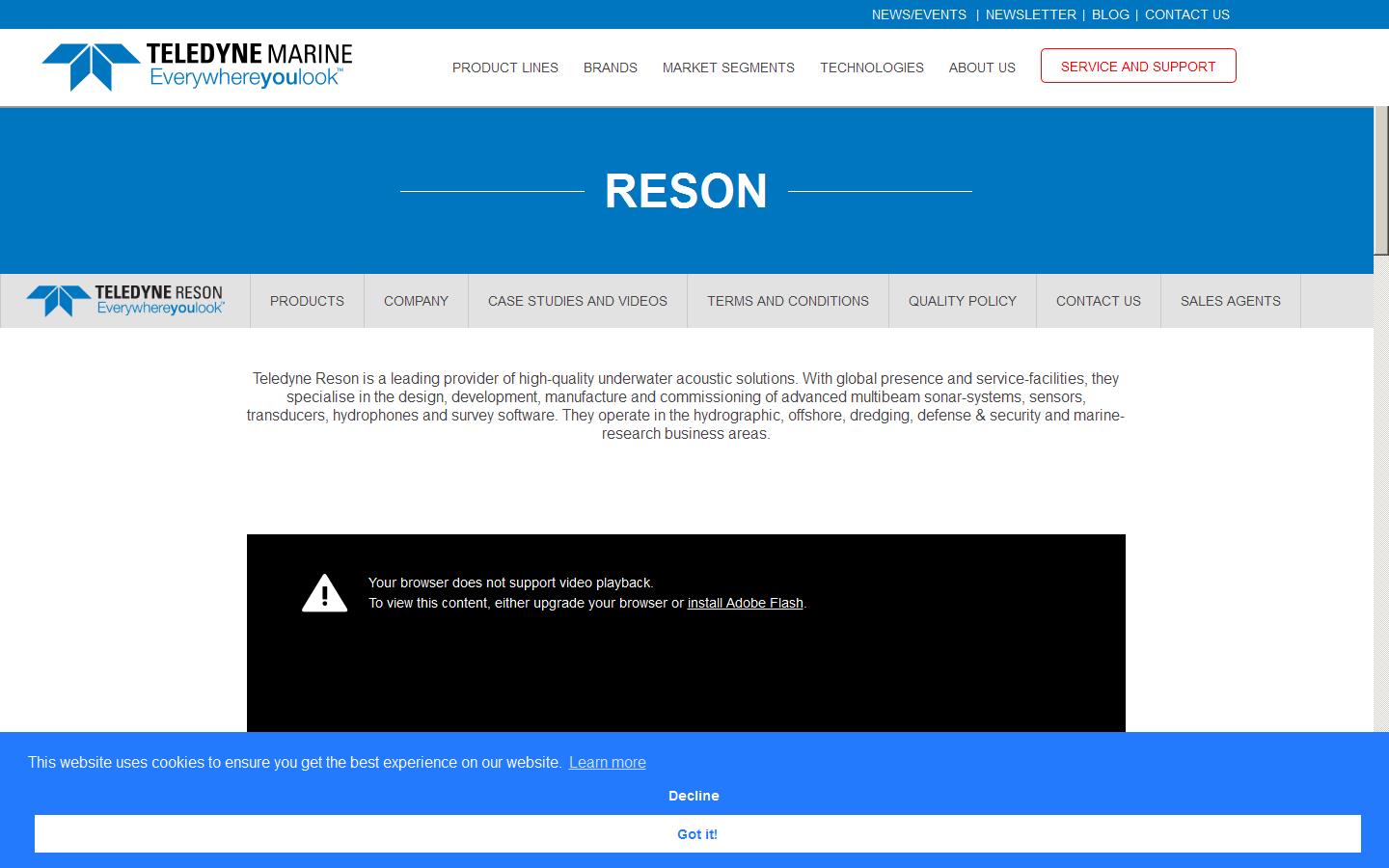Click the page vertical scrollbar thumb

pos(1381,181)
